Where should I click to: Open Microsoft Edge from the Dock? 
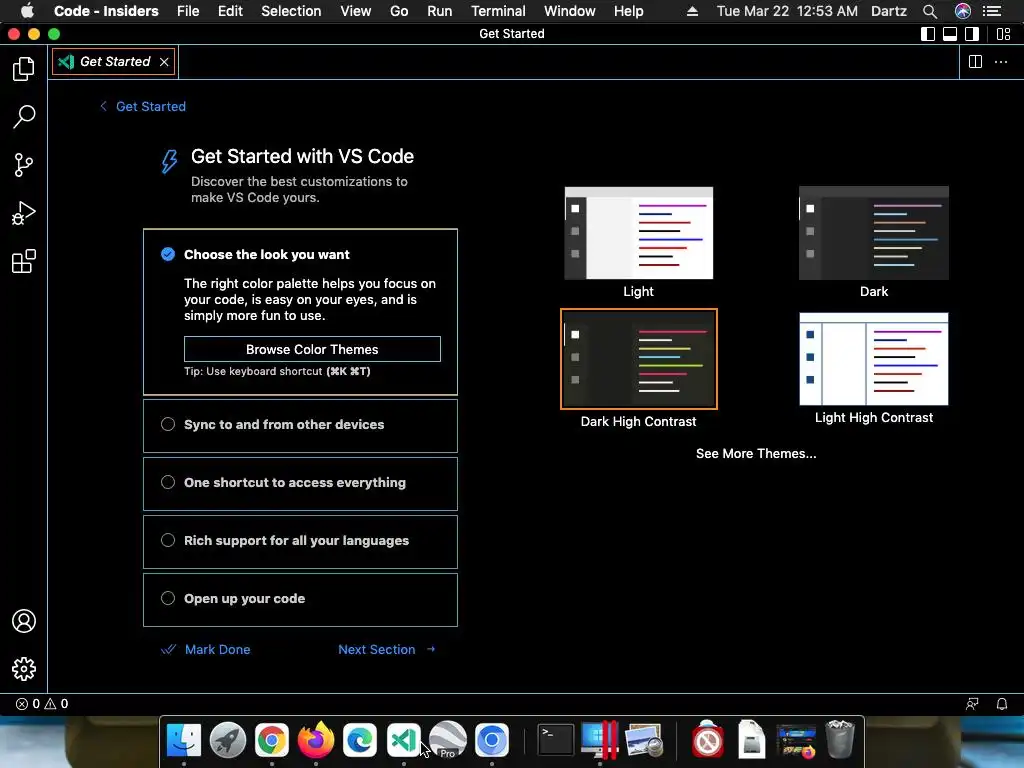coord(360,740)
